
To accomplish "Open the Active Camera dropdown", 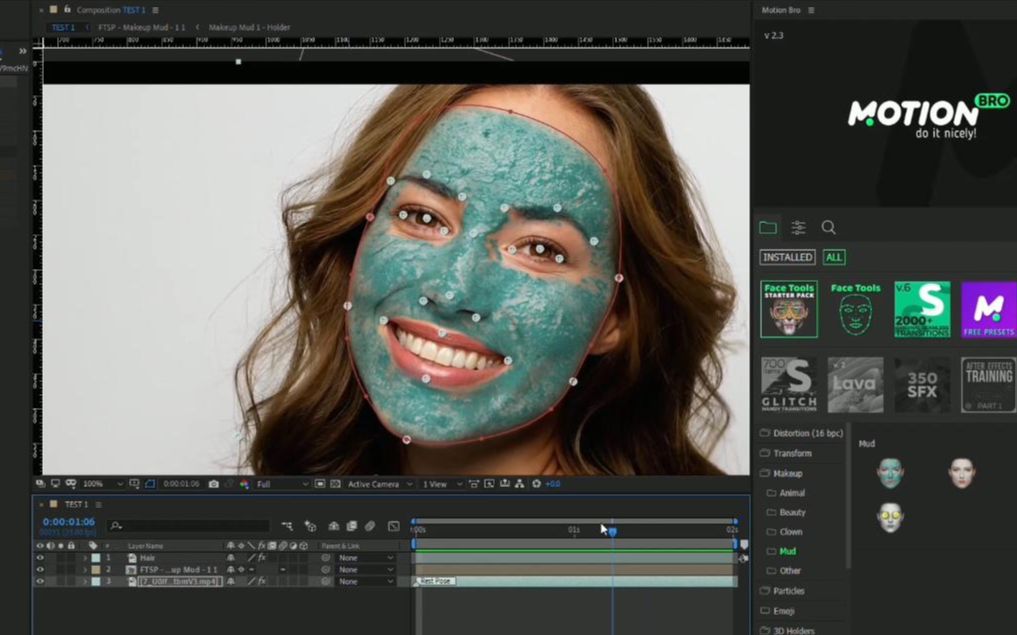I will (378, 484).
